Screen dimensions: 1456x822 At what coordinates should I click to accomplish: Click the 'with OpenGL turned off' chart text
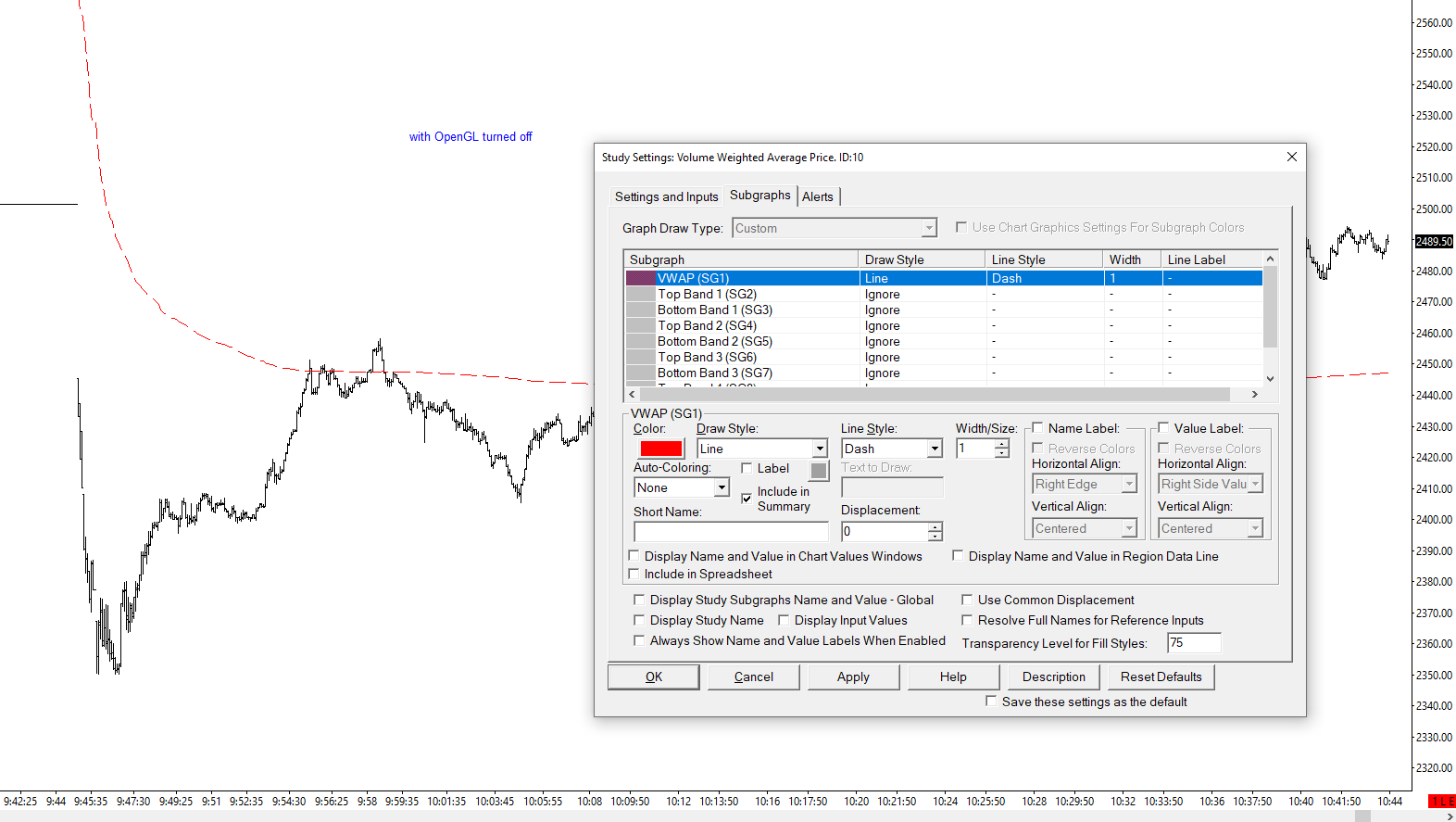click(471, 136)
